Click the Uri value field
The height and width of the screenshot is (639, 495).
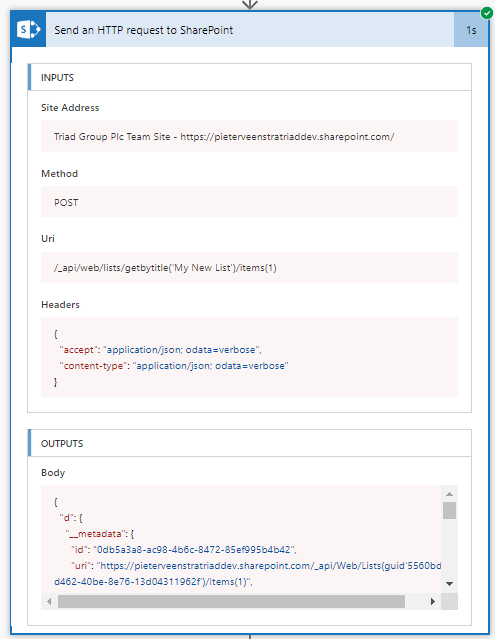(x=249, y=267)
